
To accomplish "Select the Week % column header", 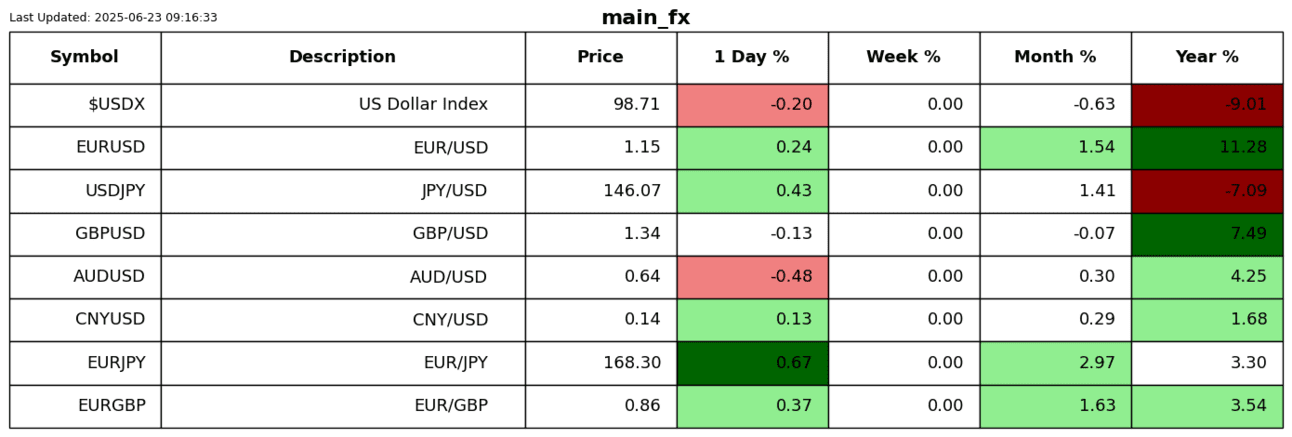I will [x=903, y=57].
